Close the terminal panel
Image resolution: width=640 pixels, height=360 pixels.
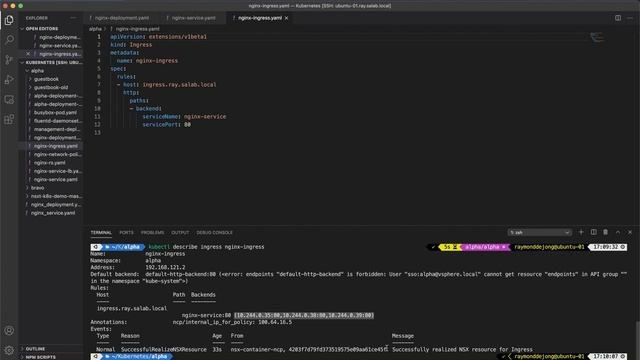click(x=630, y=232)
